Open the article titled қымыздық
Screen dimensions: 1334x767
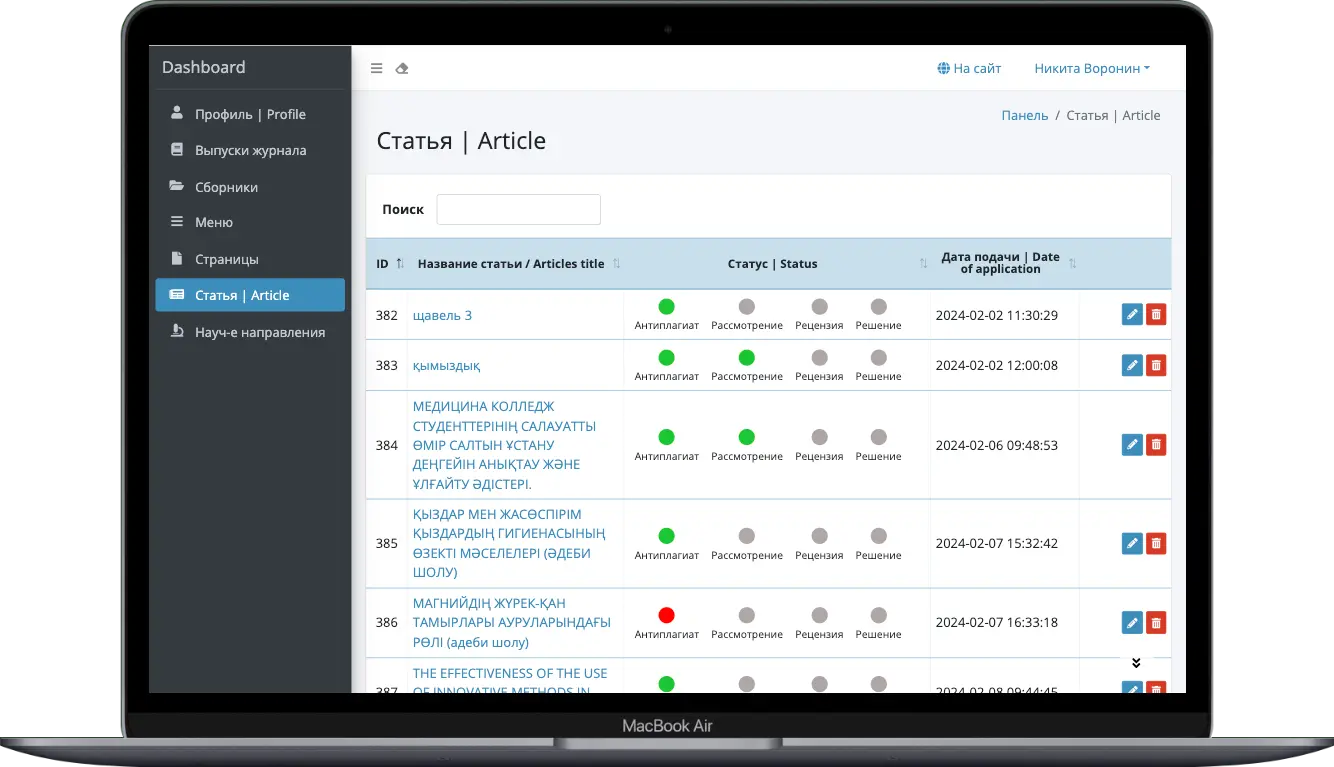click(446, 366)
